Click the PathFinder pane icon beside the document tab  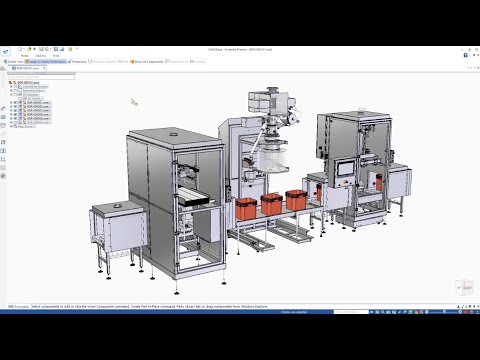coord(3,69)
